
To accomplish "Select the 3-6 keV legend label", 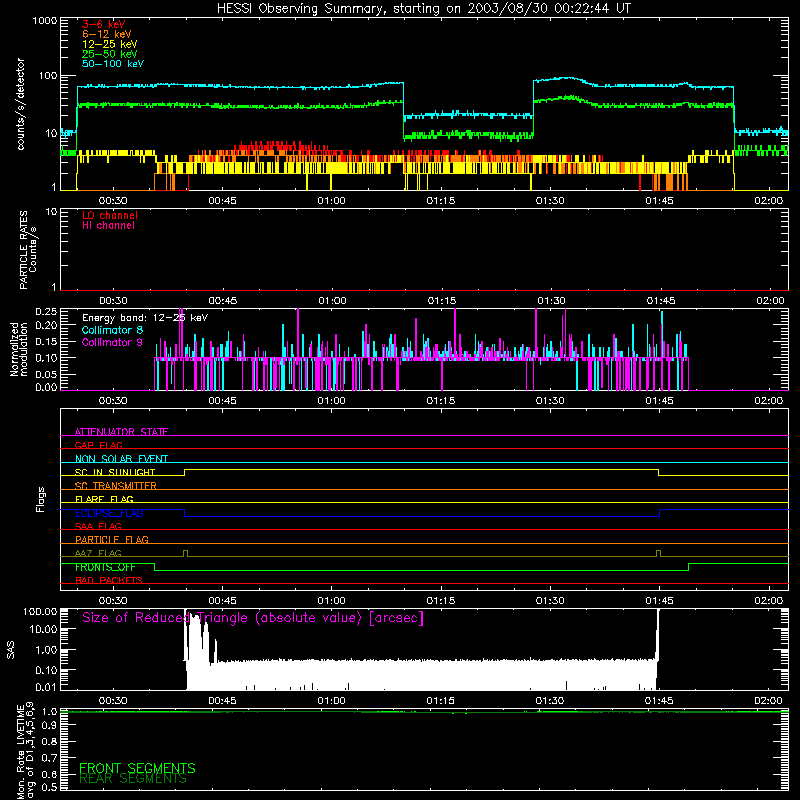I will tap(104, 24).
